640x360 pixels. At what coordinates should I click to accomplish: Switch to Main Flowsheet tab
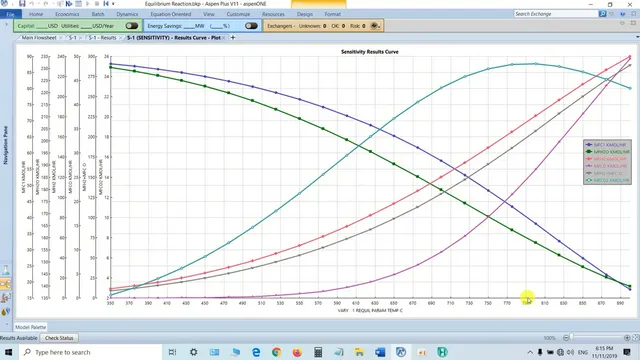39,38
